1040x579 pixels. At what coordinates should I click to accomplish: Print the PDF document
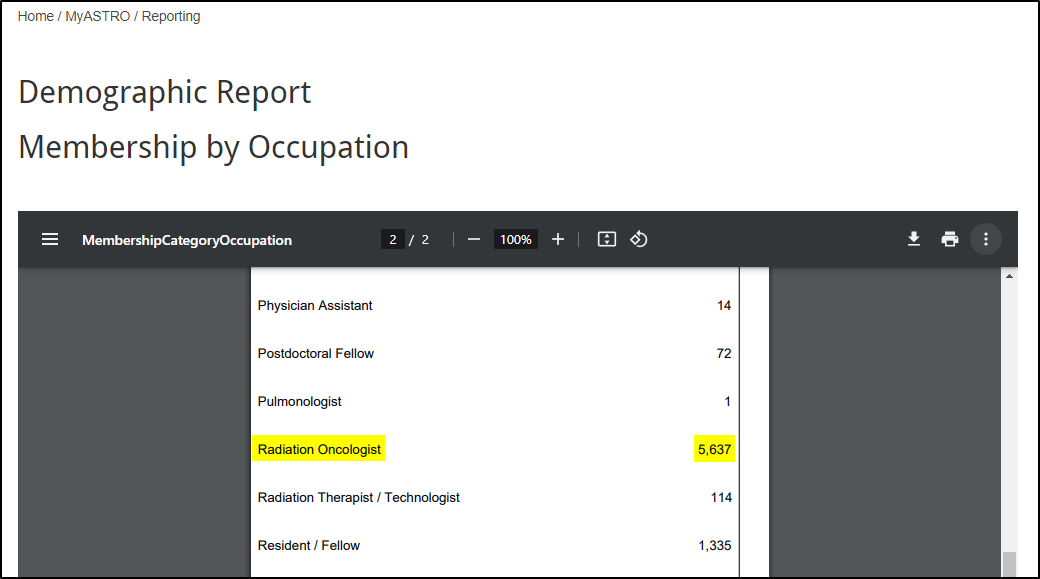click(x=949, y=240)
